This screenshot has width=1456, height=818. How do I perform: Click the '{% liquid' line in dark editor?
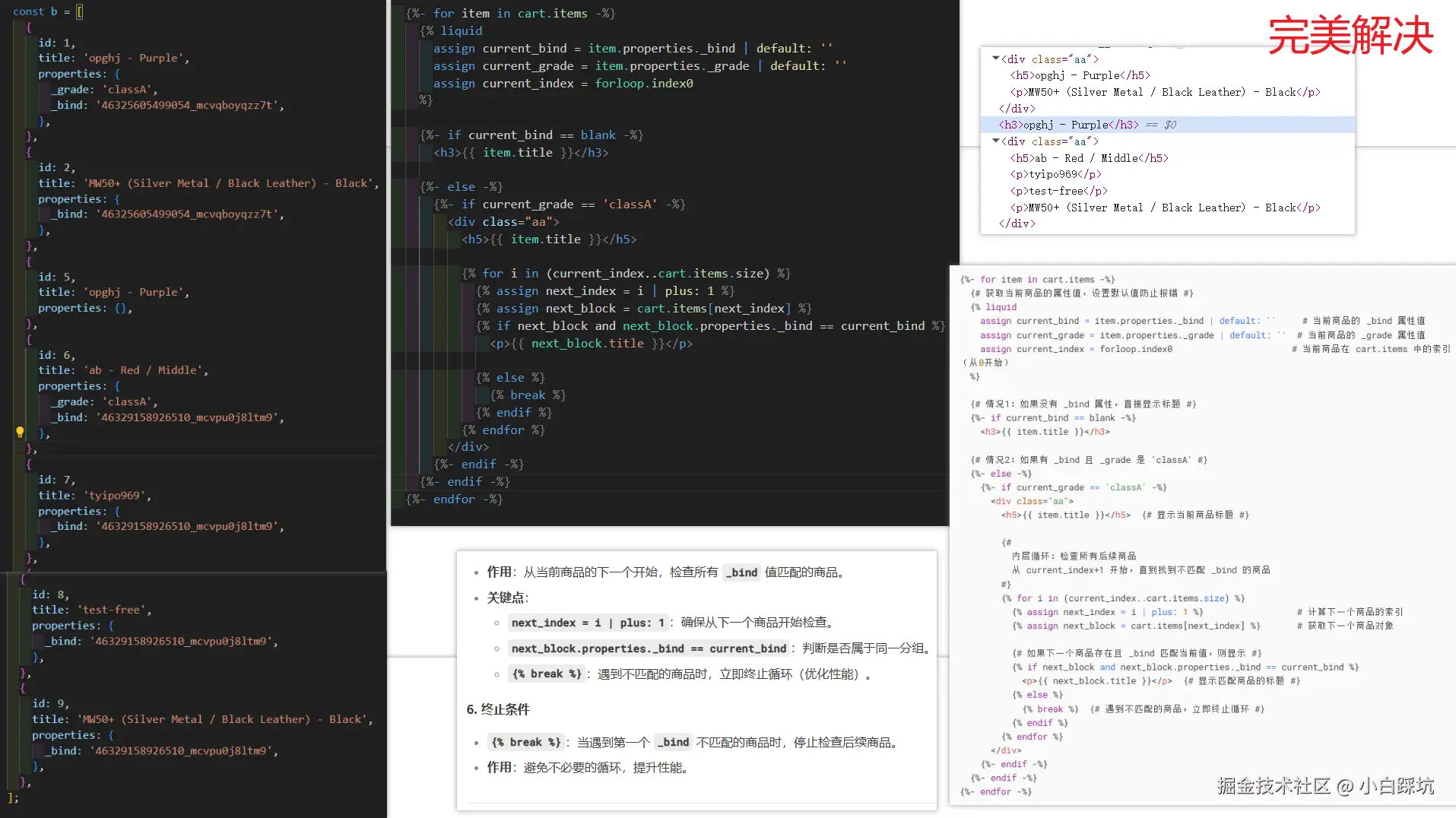pos(452,30)
